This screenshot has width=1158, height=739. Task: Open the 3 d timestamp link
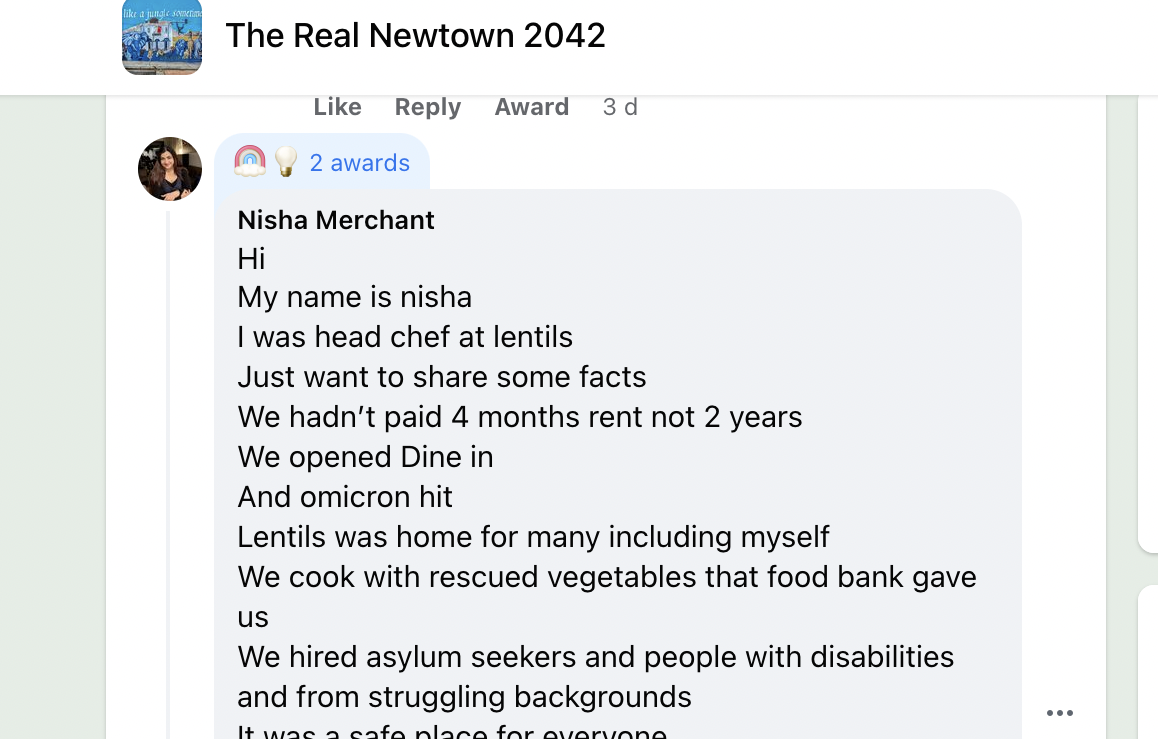click(x=620, y=107)
